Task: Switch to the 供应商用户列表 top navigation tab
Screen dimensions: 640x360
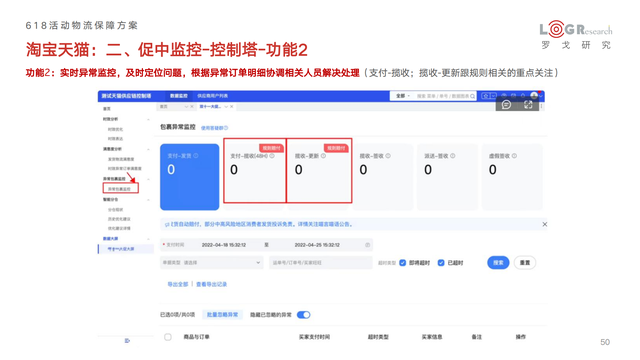Action: point(212,96)
